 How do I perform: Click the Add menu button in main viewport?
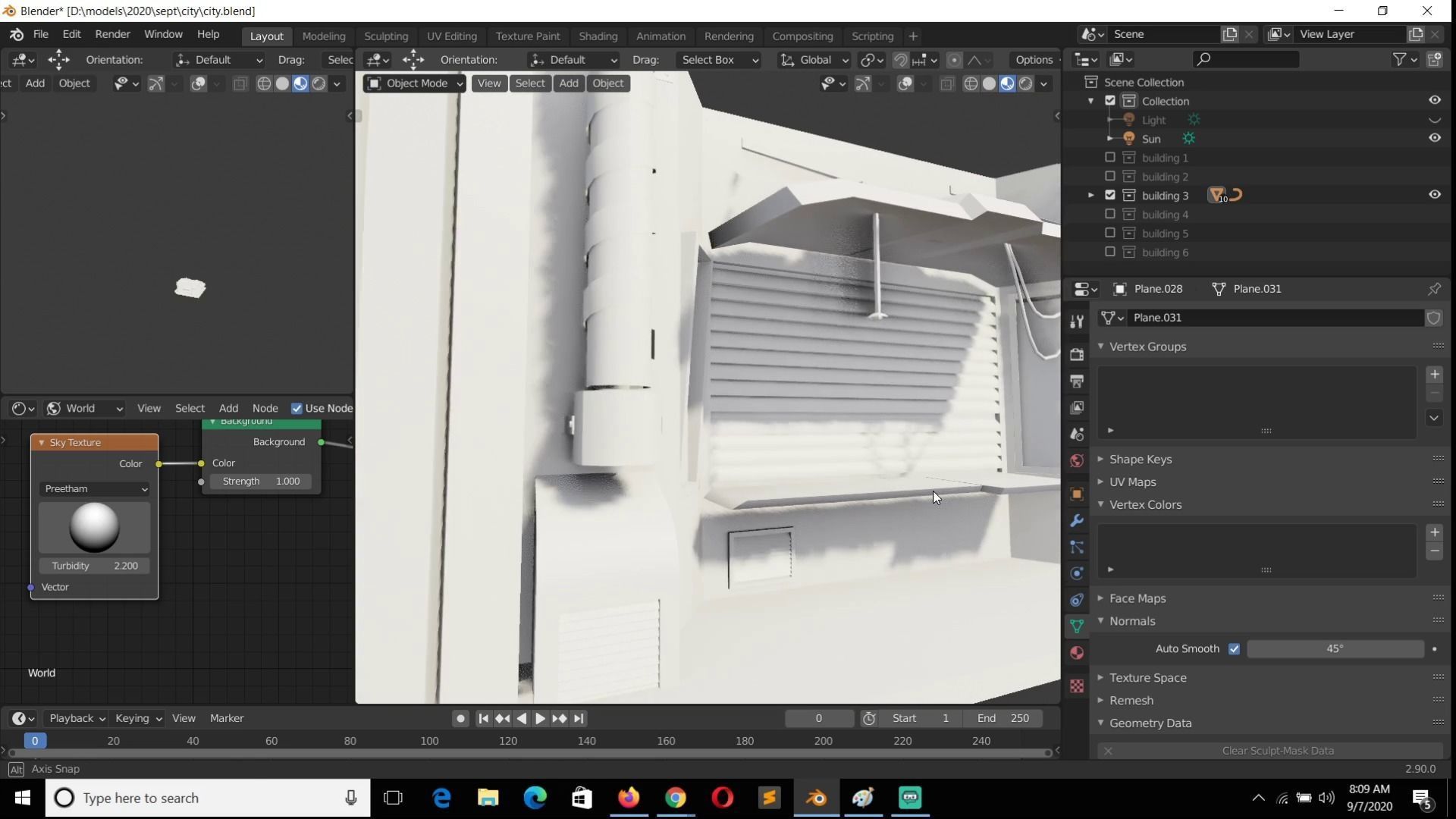(569, 83)
